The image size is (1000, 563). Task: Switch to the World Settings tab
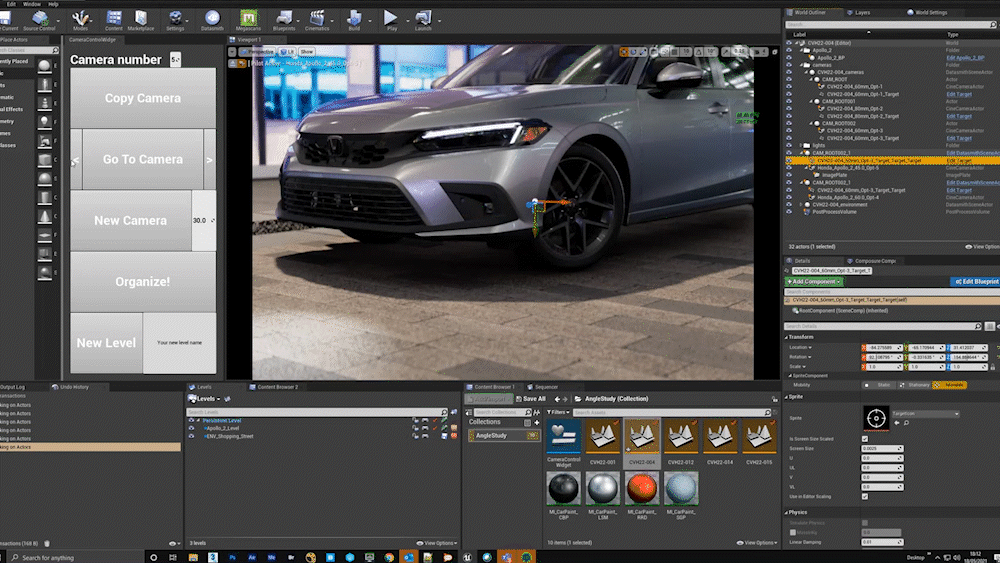932,13
